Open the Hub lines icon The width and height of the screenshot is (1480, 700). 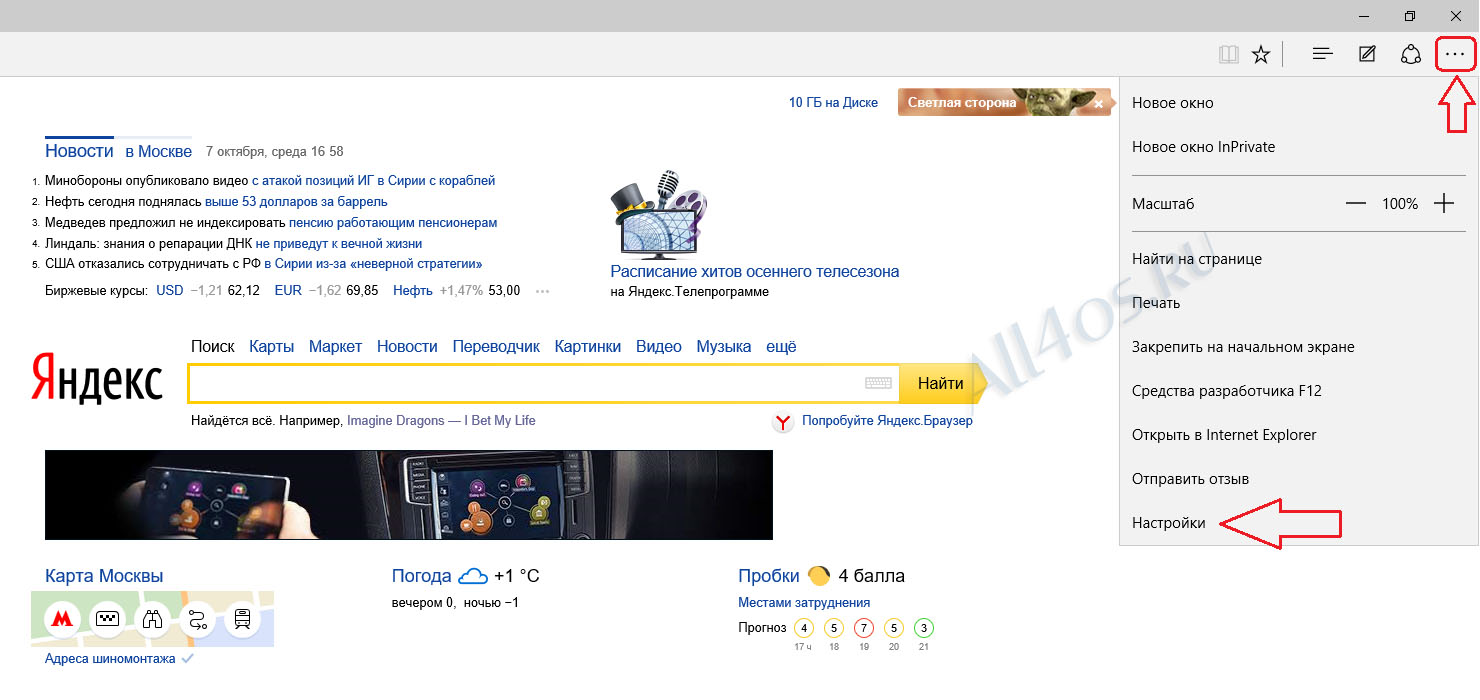click(x=1323, y=54)
